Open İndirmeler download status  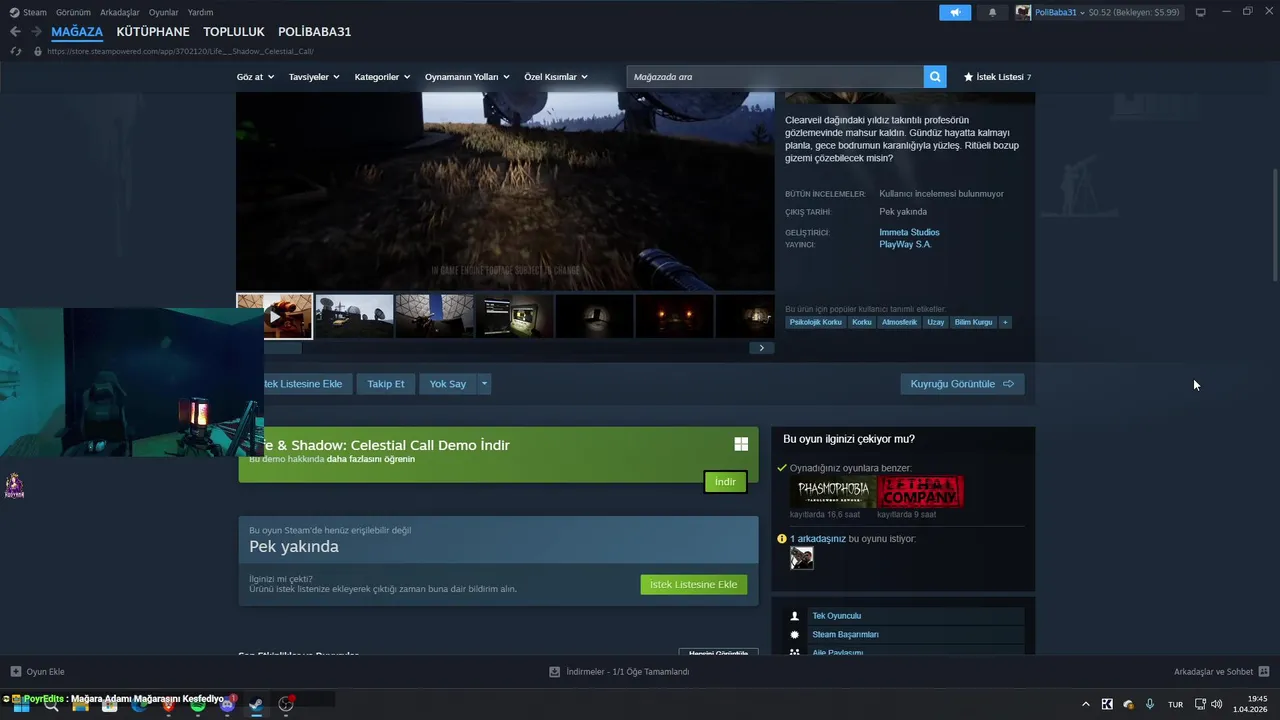619,672
